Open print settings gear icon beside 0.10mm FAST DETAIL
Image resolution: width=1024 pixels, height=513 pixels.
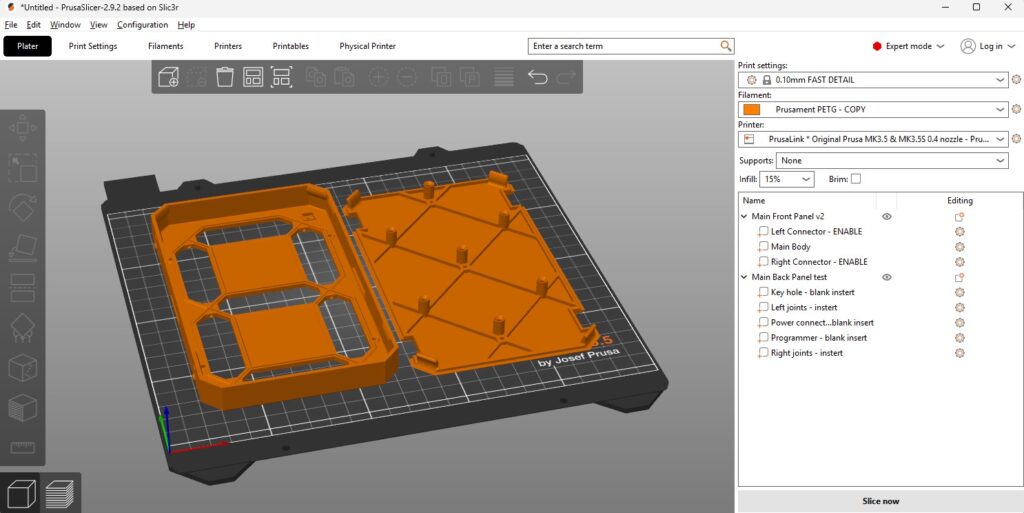(1016, 80)
